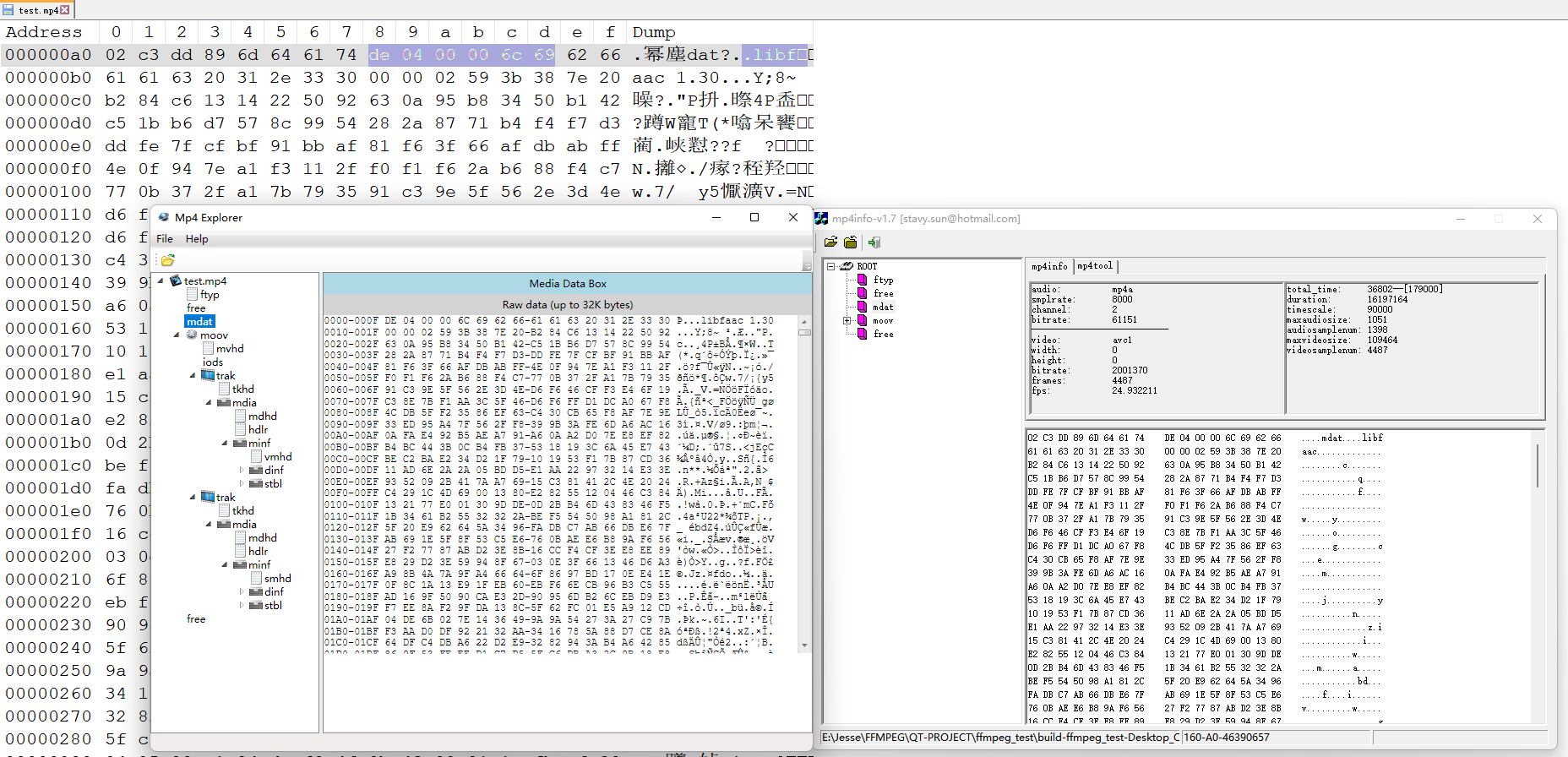Expand the moov node in mp4info tree
Viewport: 1568px width, 757px height.
(847, 320)
